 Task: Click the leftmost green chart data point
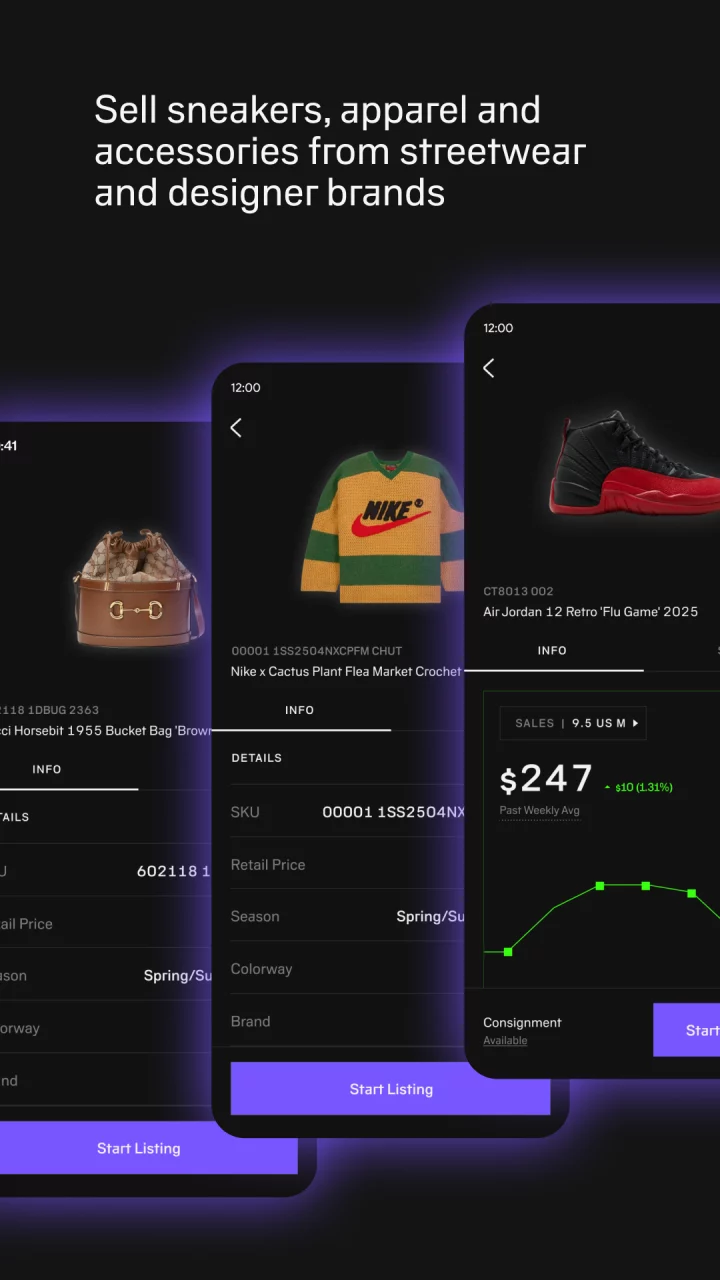[508, 952]
